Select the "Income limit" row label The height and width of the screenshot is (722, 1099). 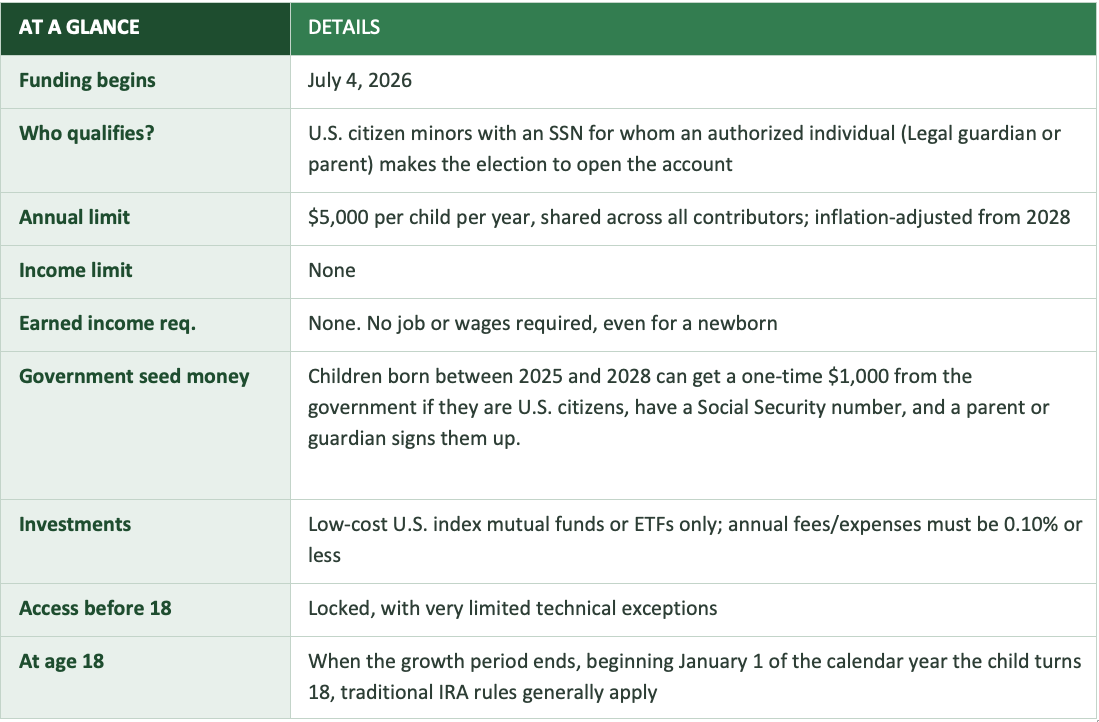pyautogui.click(x=76, y=270)
